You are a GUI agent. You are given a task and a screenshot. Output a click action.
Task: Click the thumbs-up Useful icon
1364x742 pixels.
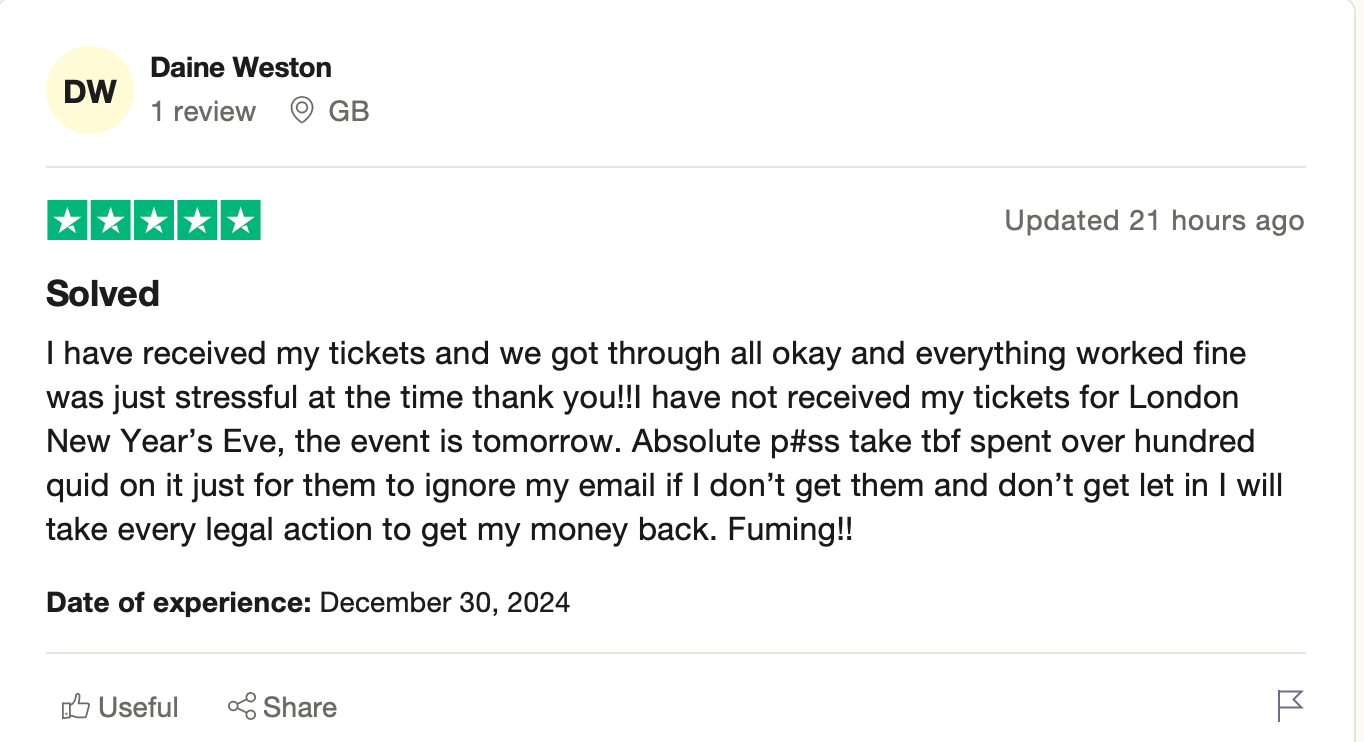click(x=76, y=707)
